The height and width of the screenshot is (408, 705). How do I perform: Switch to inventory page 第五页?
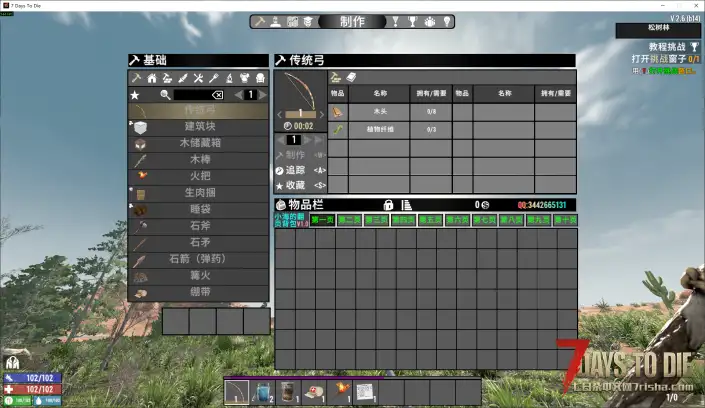[x=430, y=220]
